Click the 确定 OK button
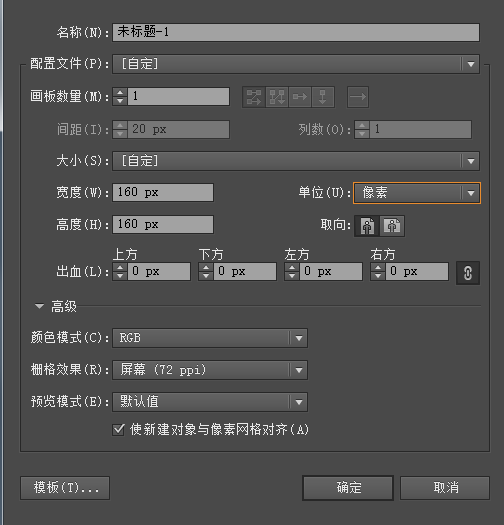 pos(348,488)
